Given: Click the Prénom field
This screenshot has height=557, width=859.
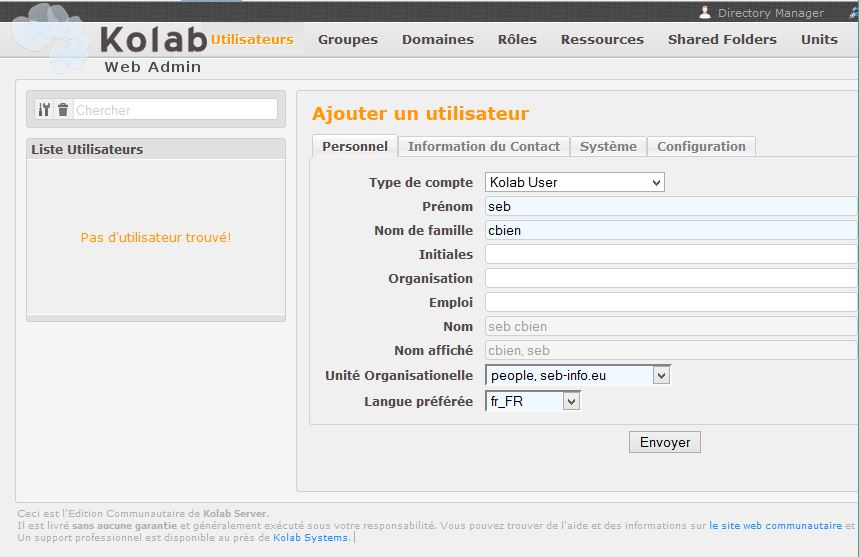Looking at the screenshot, I should tap(672, 206).
